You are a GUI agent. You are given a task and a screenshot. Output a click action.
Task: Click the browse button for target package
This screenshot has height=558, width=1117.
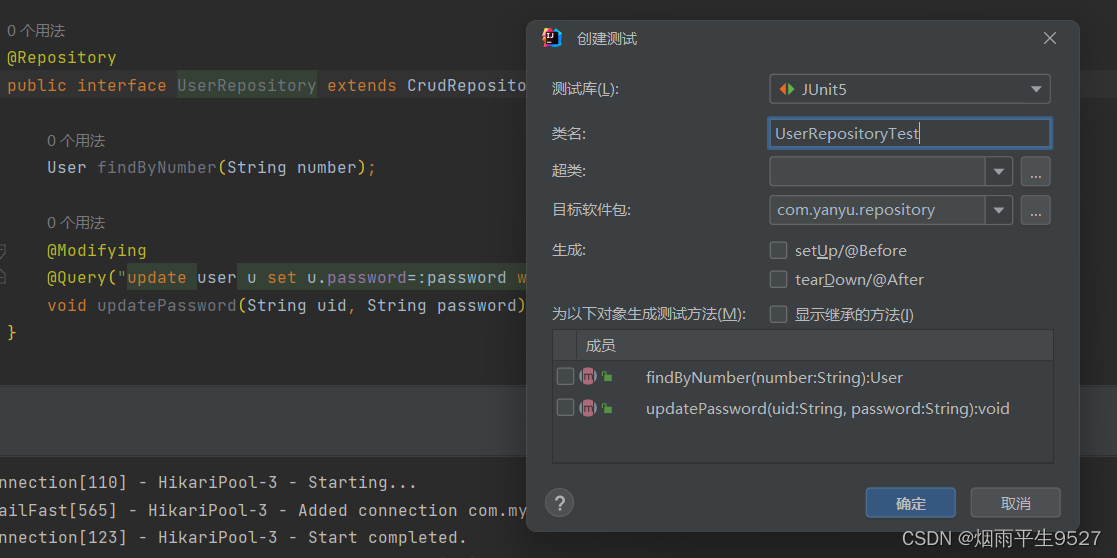[x=1036, y=210]
